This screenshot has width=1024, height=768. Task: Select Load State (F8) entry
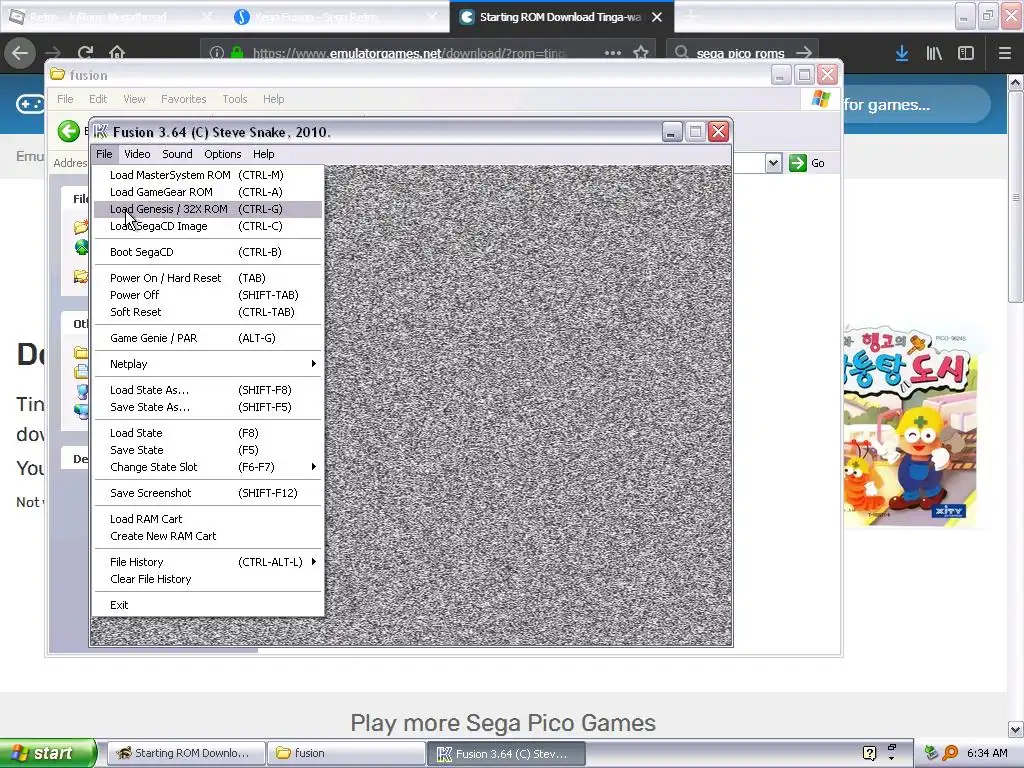[208, 433]
